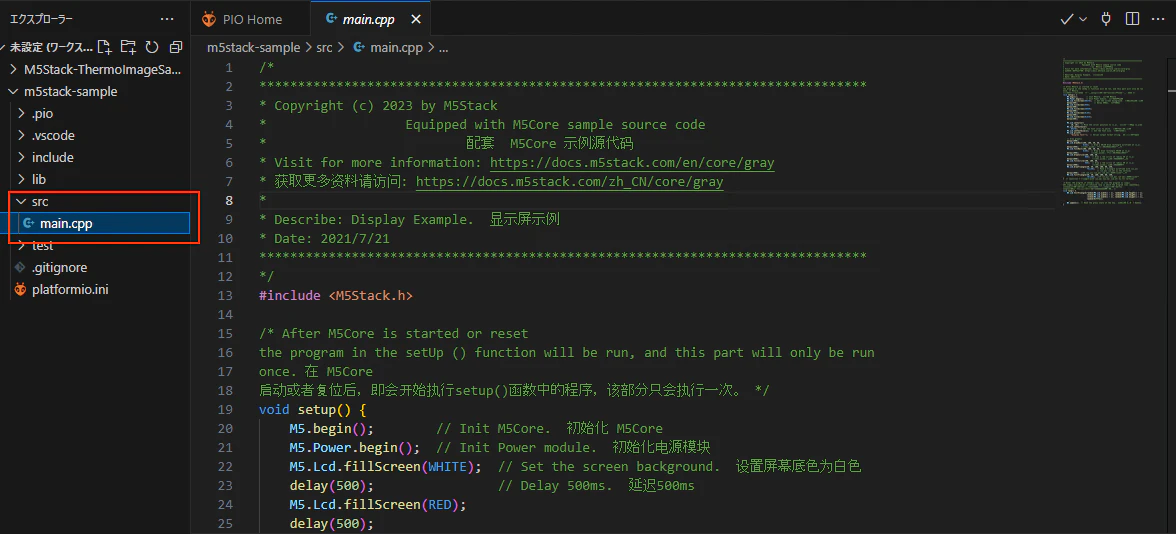Click the New Folder icon in Explorer

128,46
